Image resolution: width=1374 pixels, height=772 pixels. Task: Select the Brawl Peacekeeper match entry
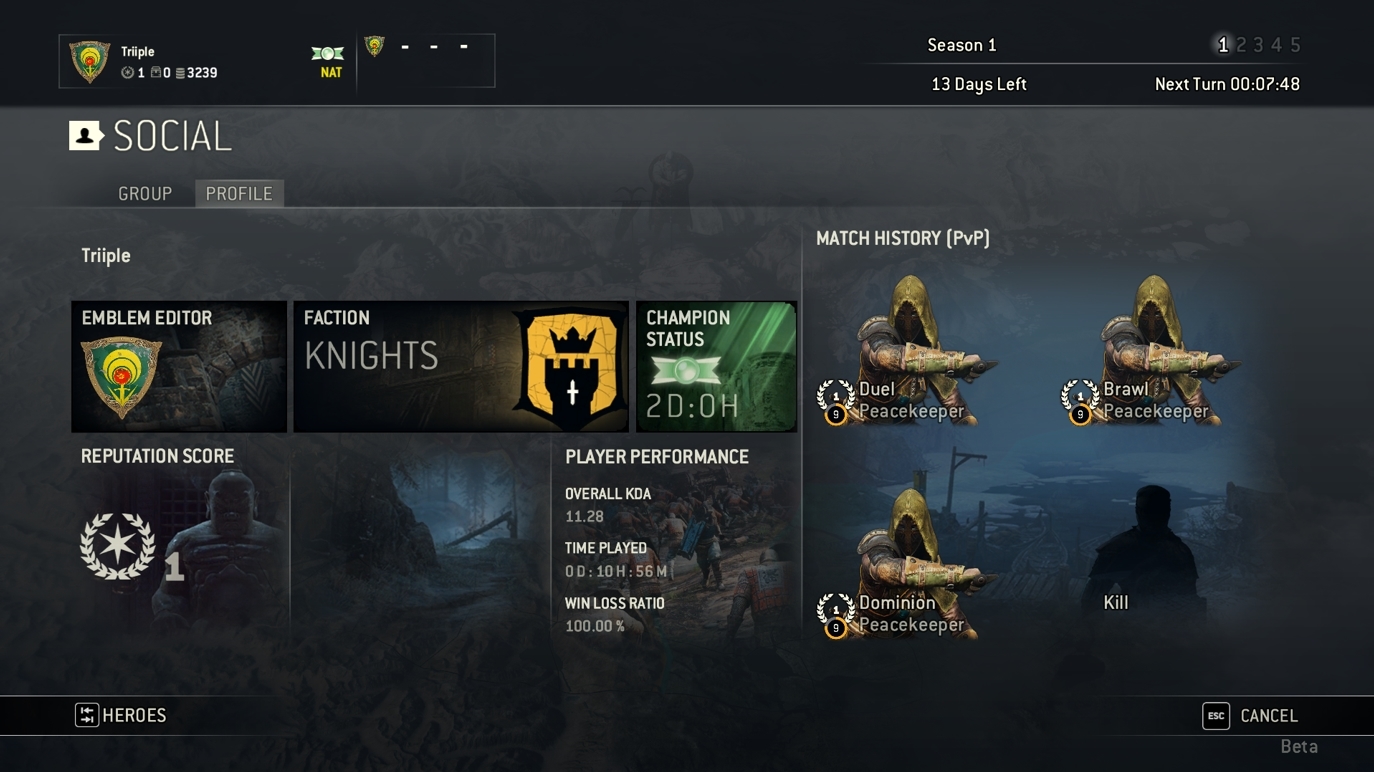1150,351
